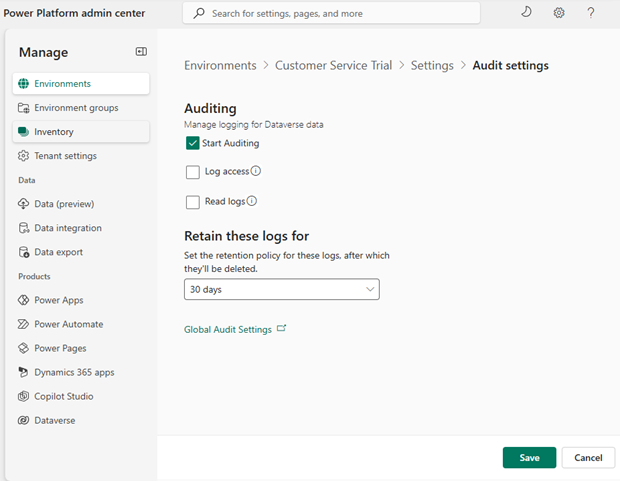Go to Settings breadcrumb
The width and height of the screenshot is (620, 482).
pyautogui.click(x=432, y=65)
